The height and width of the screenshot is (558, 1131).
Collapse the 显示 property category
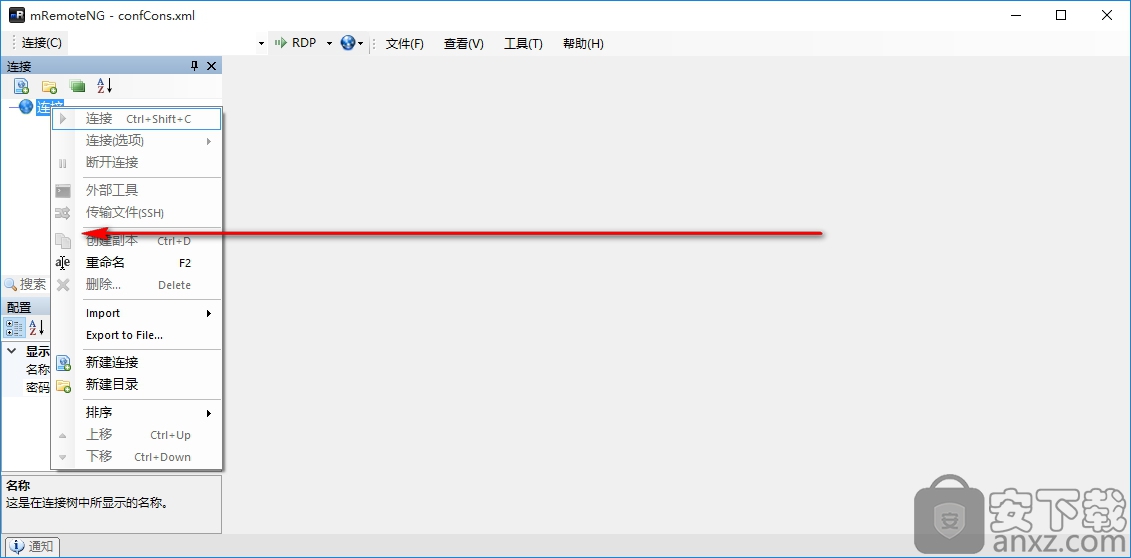(12, 351)
